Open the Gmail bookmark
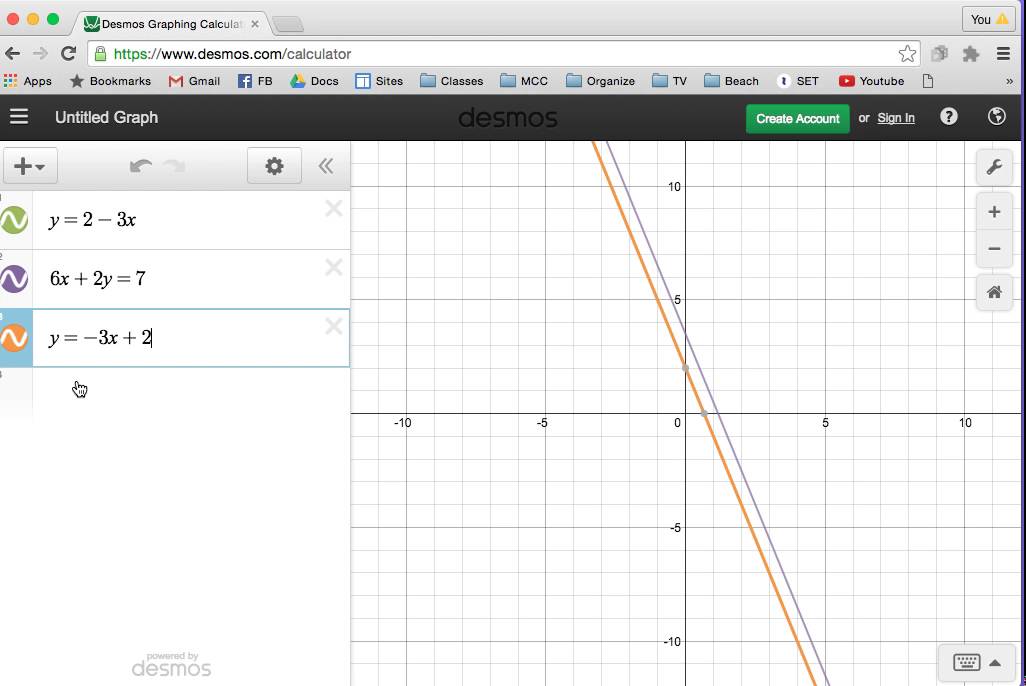The image size is (1026, 686). point(194,81)
